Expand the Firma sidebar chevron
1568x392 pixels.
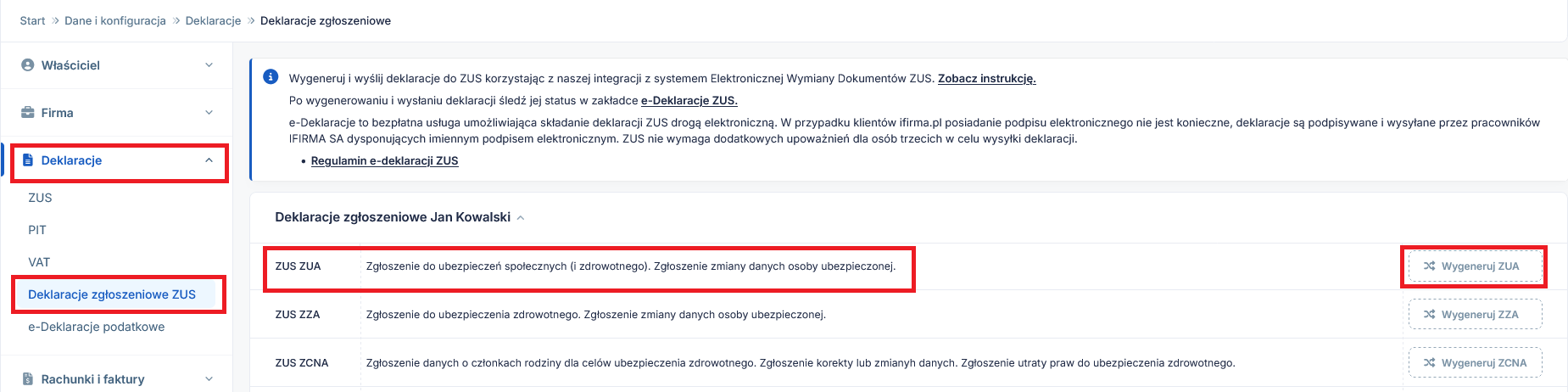coord(209,113)
